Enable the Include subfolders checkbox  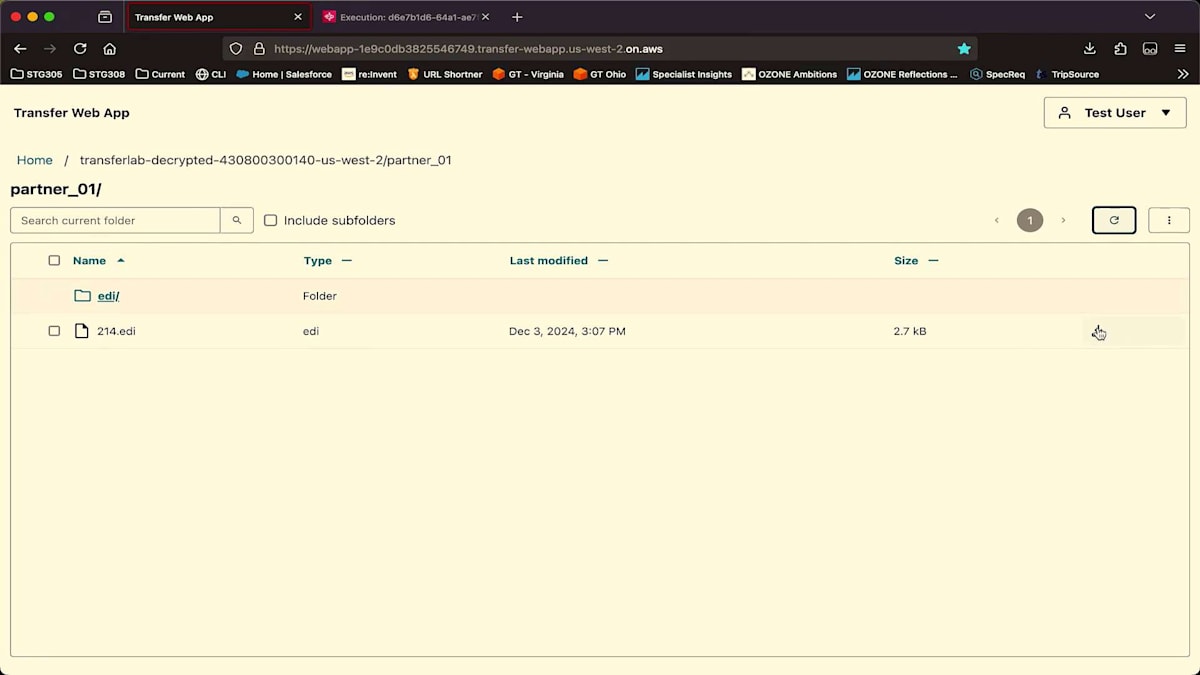pyautogui.click(x=270, y=220)
